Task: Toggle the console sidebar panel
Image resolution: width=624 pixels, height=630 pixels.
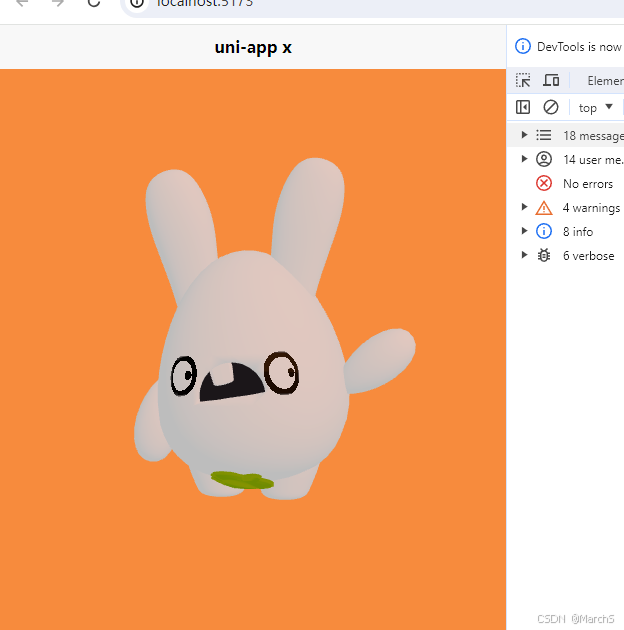Action: [x=523, y=107]
